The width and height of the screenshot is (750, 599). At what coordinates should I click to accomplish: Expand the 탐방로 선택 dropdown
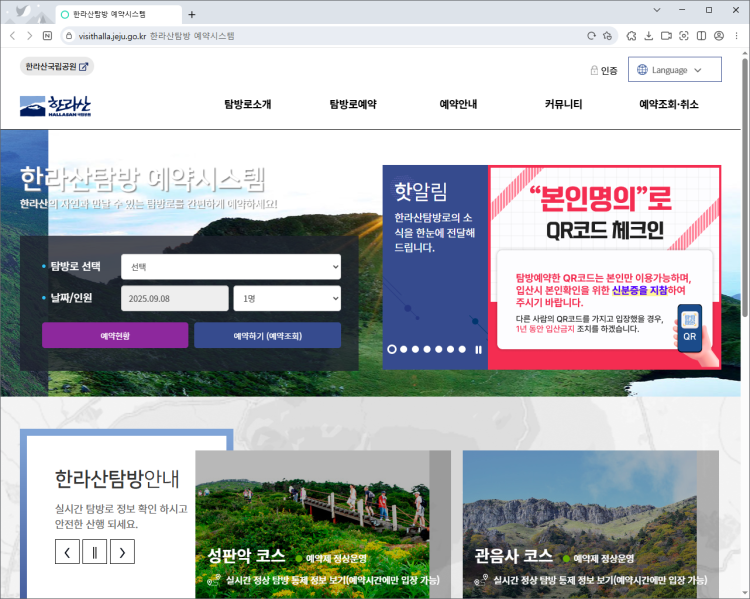[231, 267]
